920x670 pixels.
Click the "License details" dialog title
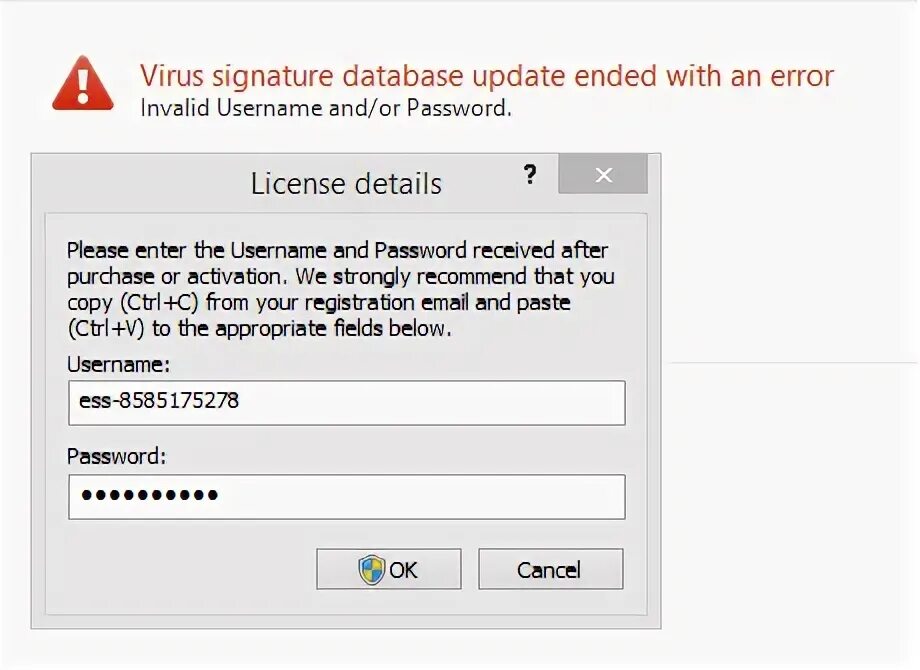346,184
